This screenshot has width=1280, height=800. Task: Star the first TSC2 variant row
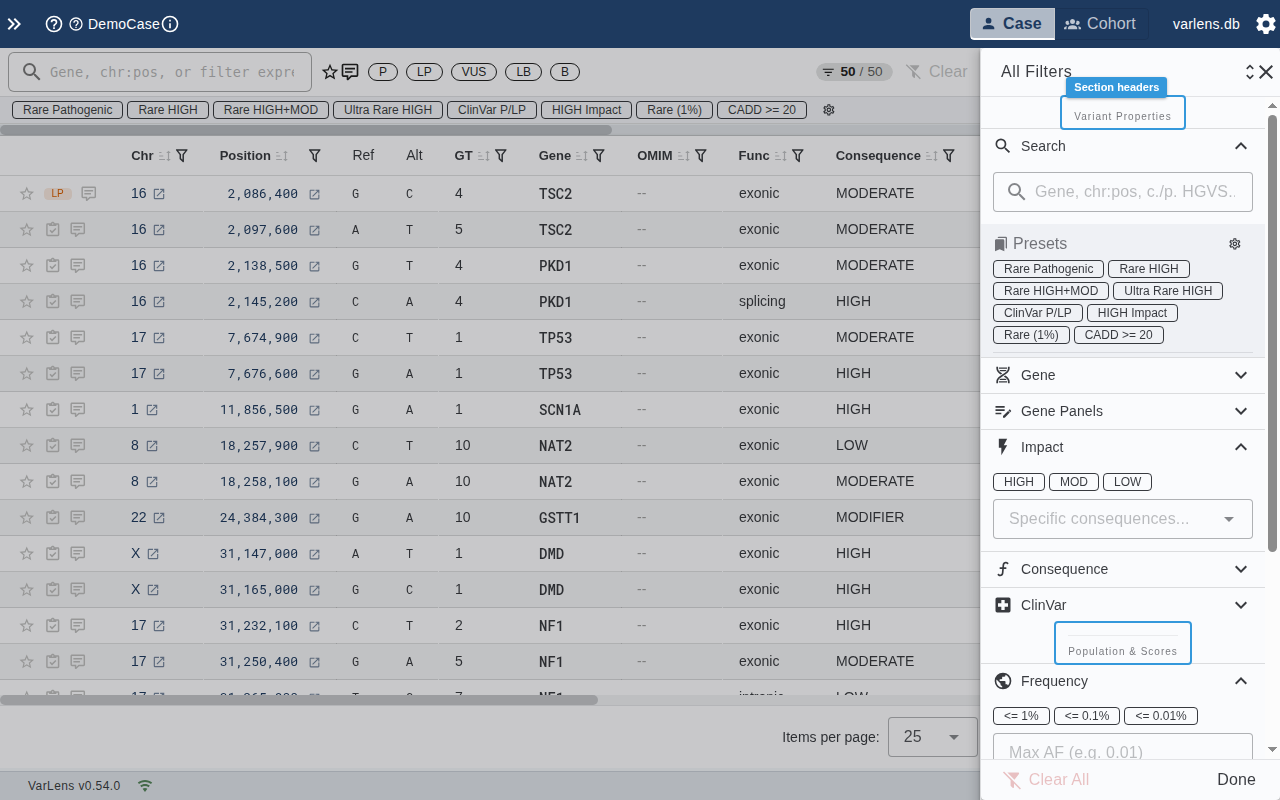point(26,193)
